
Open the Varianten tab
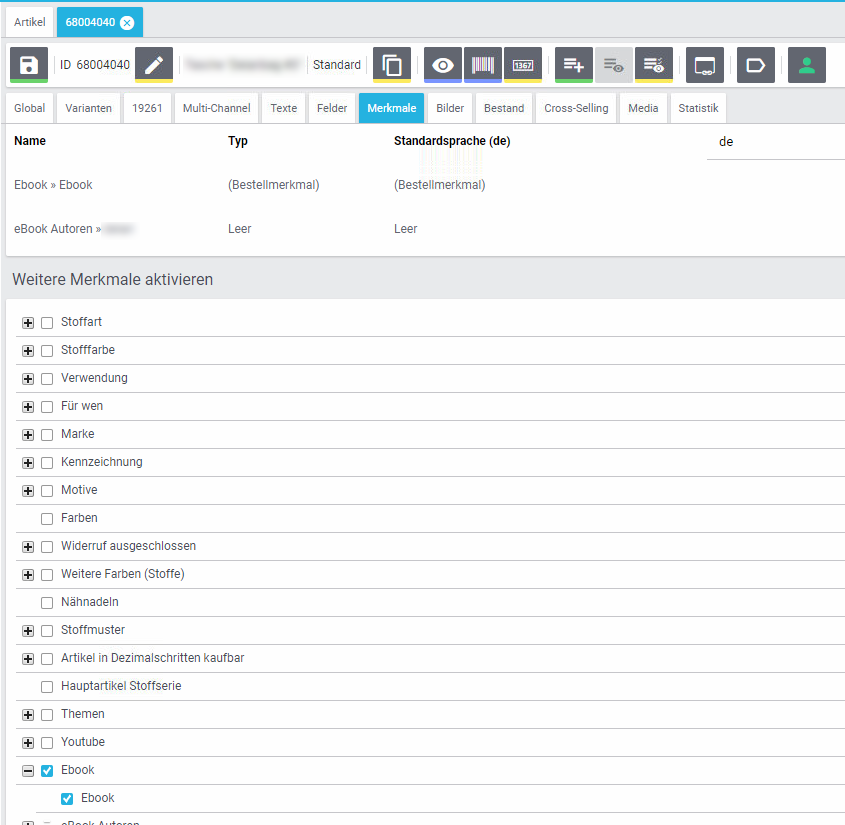pos(89,108)
